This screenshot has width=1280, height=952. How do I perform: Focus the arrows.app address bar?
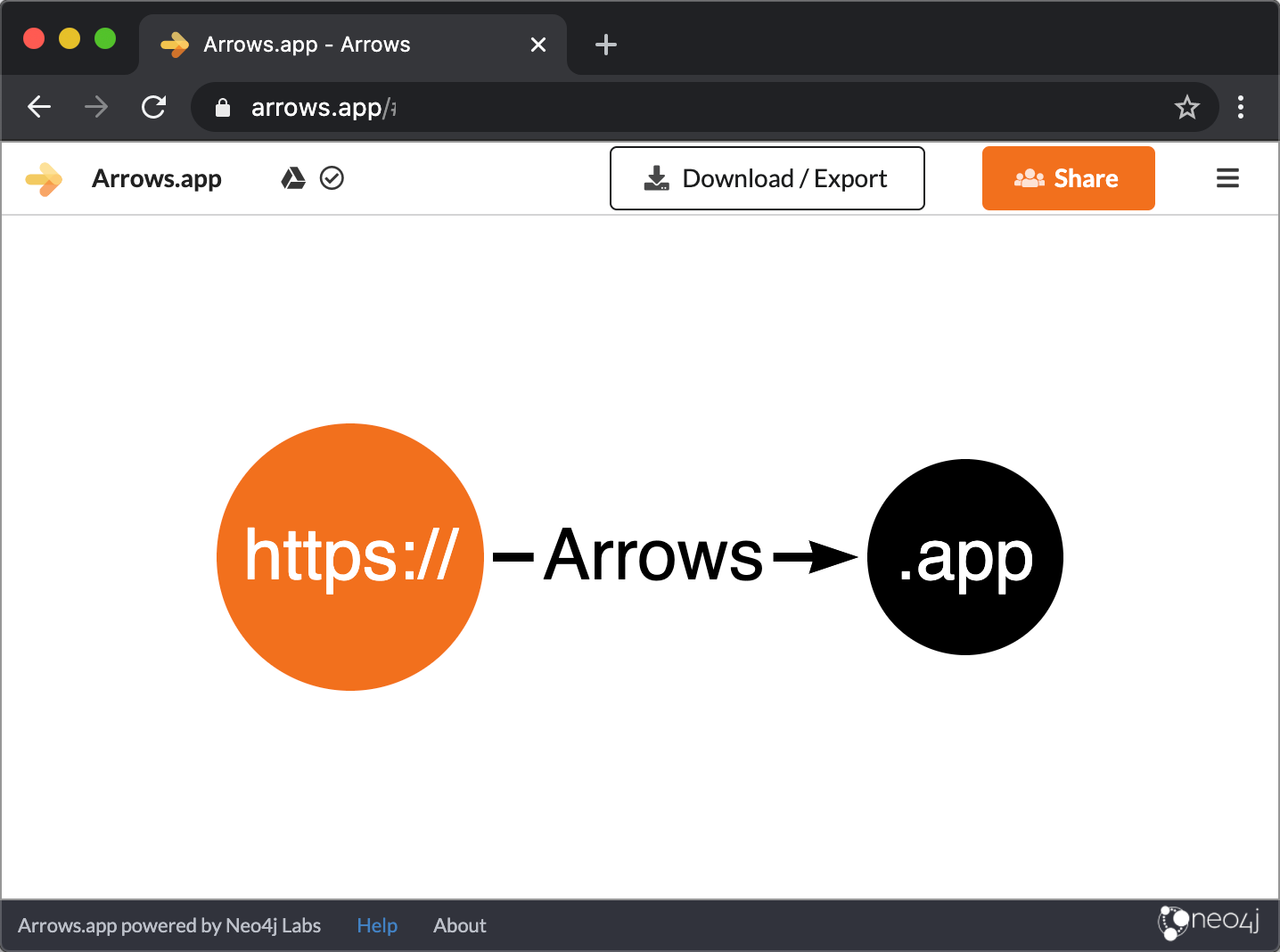pyautogui.click(x=704, y=107)
